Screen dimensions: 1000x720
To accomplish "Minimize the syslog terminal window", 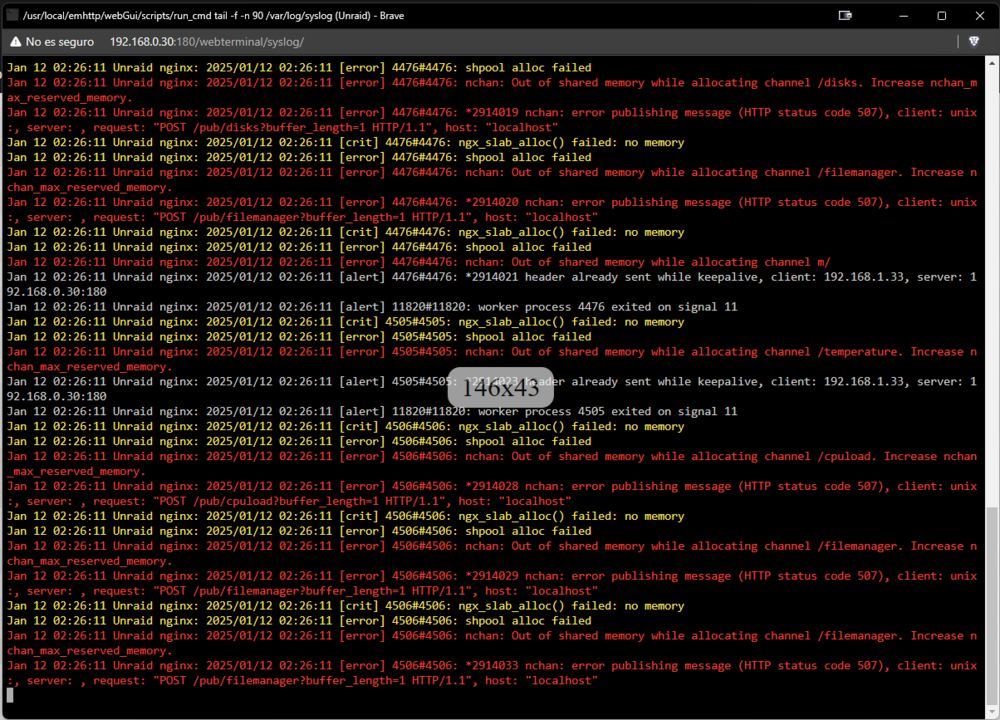I will coord(903,16).
